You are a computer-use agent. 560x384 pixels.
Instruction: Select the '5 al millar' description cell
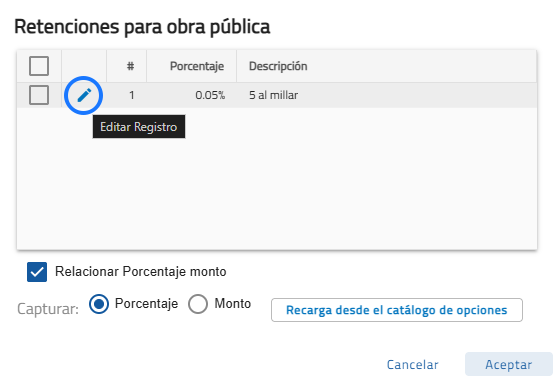click(386, 95)
